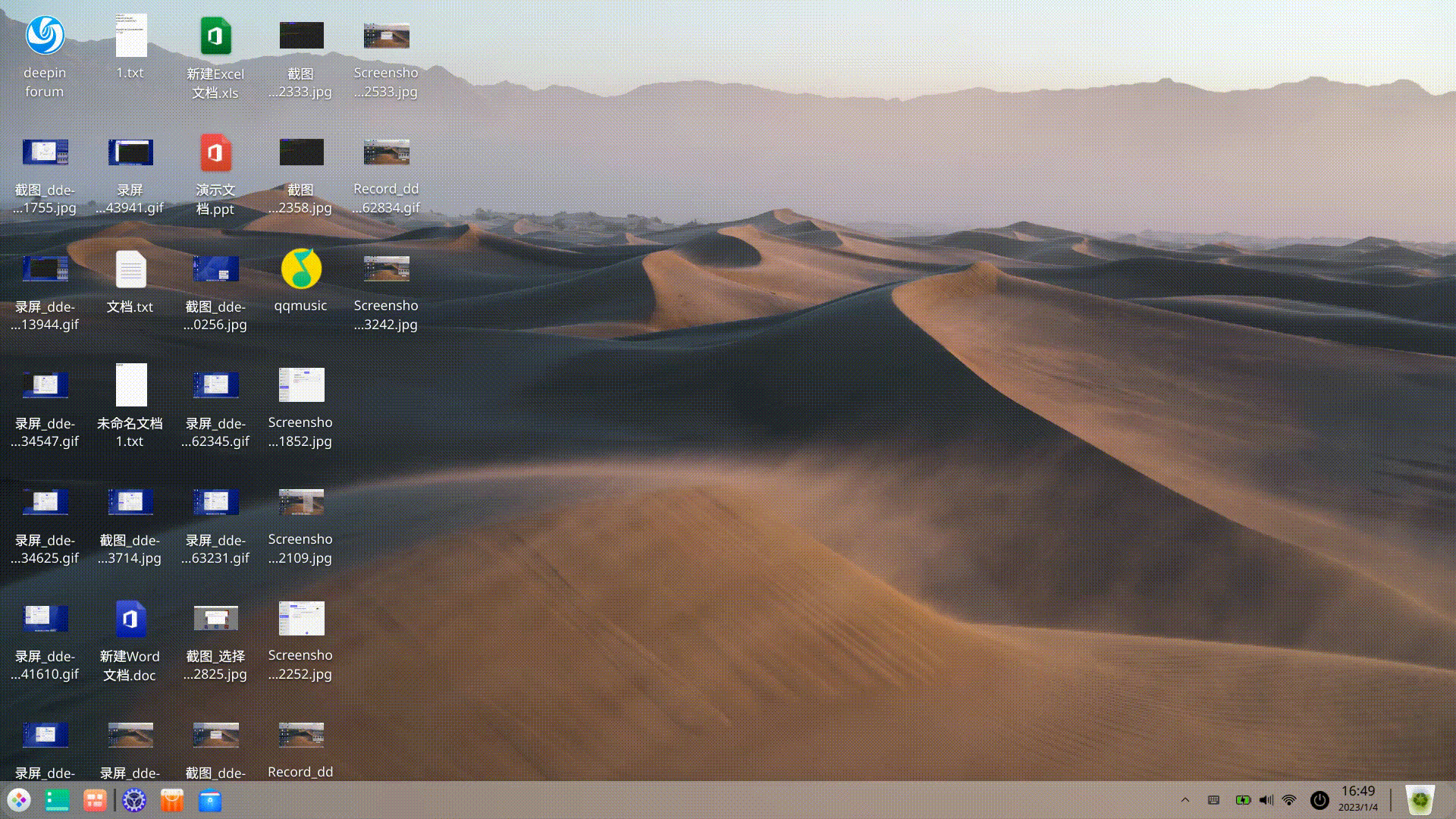Select the deepin forum desktop shortcut
This screenshot has height=819, width=1456.
(x=45, y=36)
